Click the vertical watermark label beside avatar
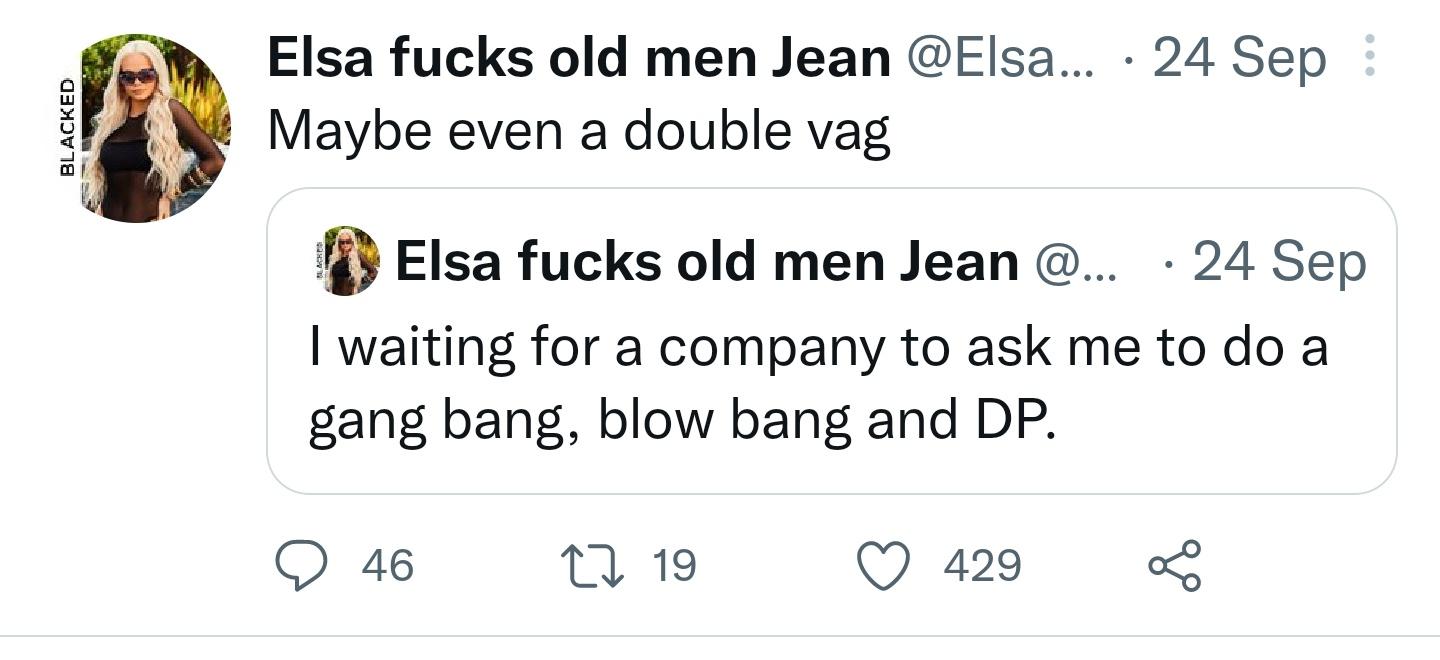The image size is (1440, 660). [x=67, y=128]
